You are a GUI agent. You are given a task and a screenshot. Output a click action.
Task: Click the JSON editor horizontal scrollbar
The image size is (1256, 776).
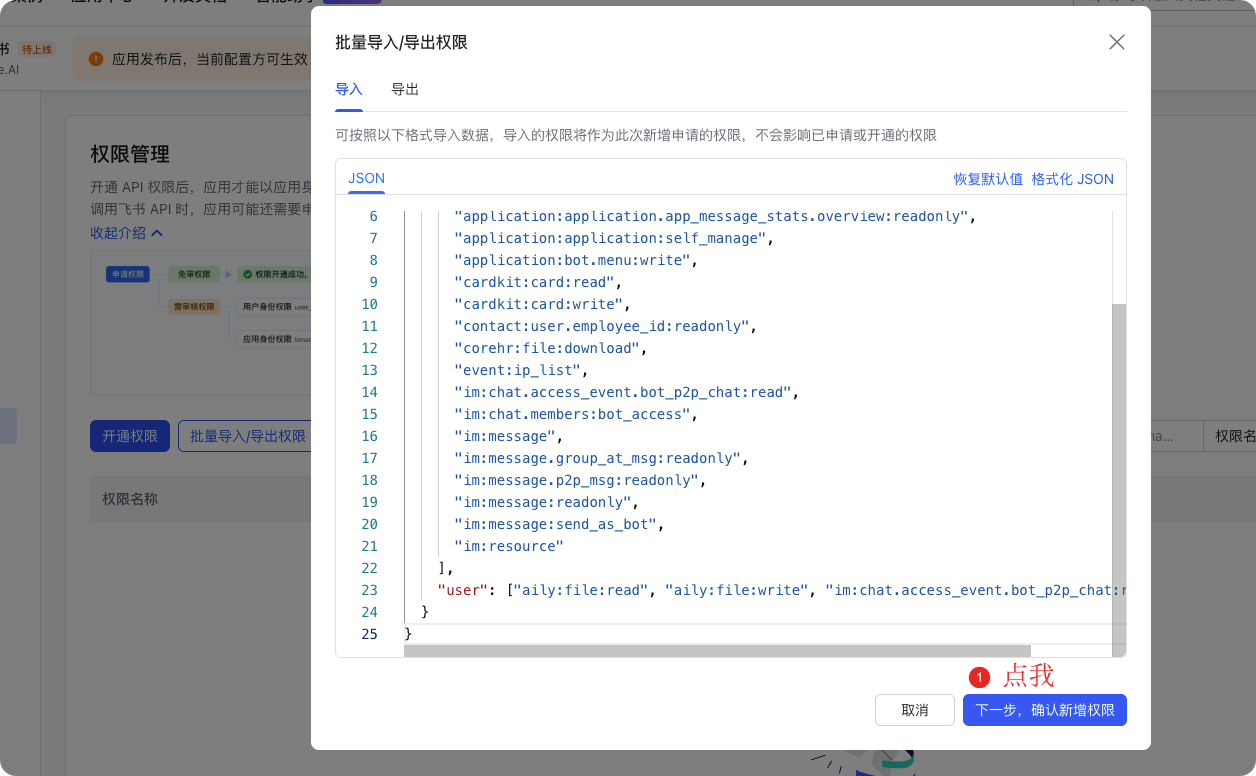pyautogui.click(x=716, y=651)
